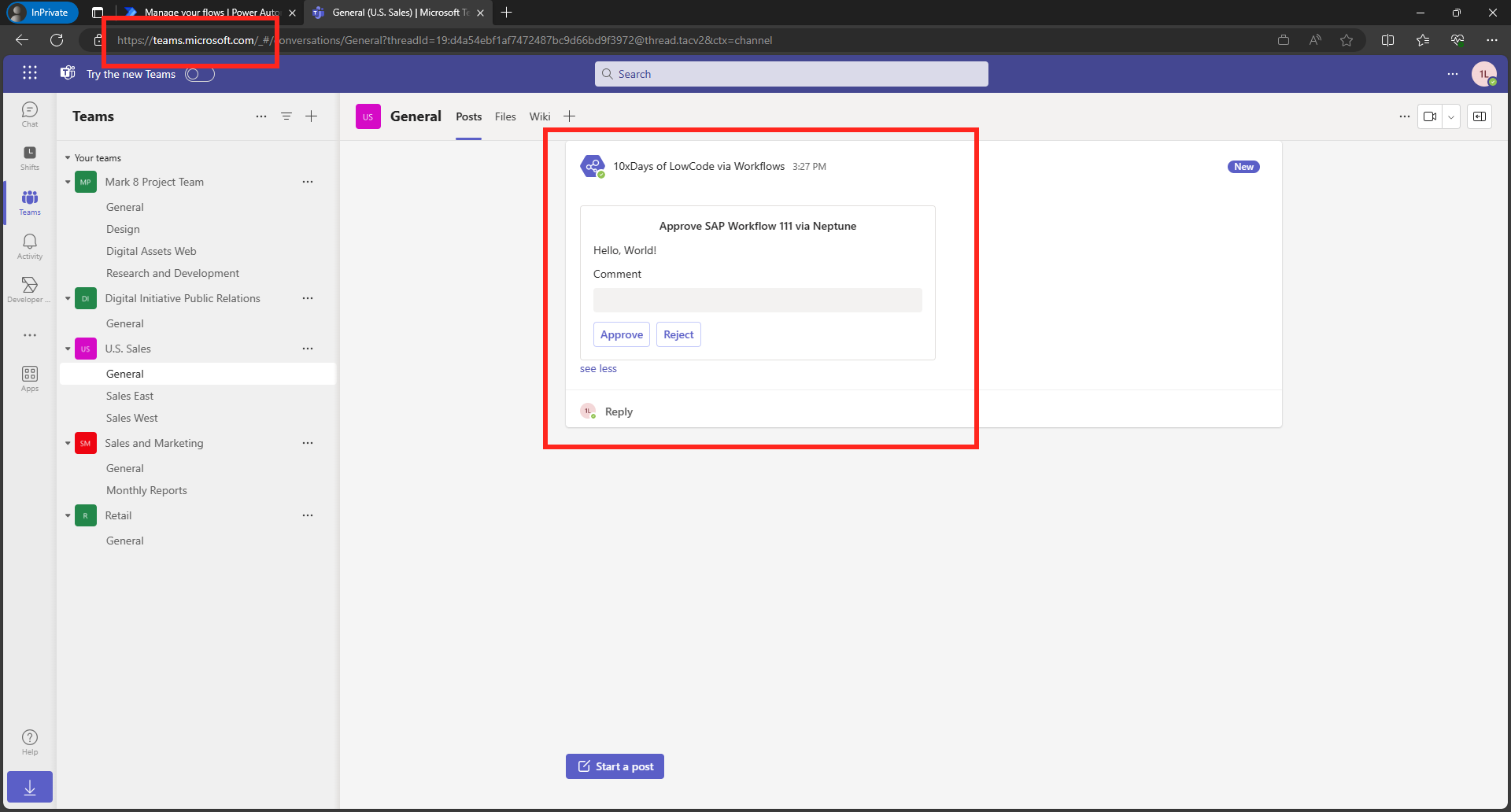Screen dimensions: 1511x812
Task: Open the Apps store icon
Action: tap(30, 378)
